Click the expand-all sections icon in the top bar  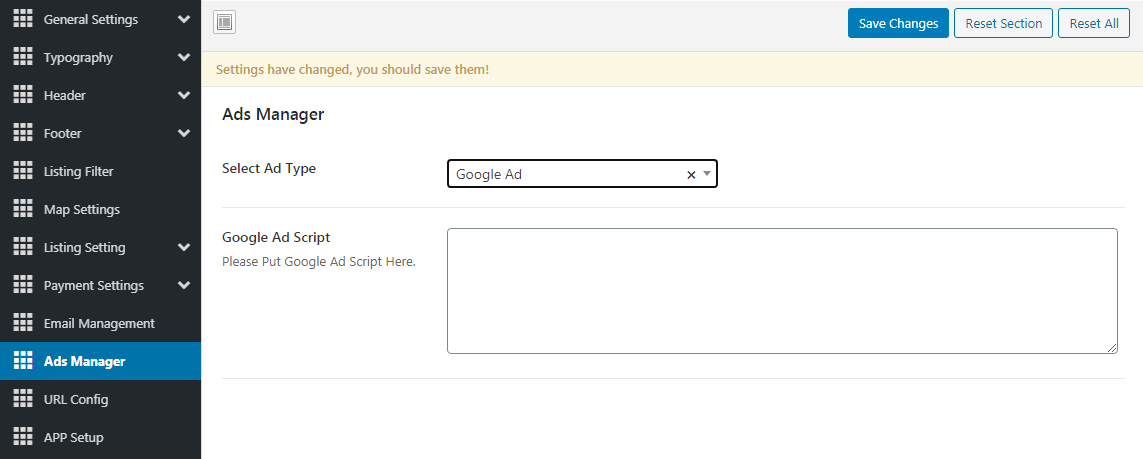tap(224, 23)
